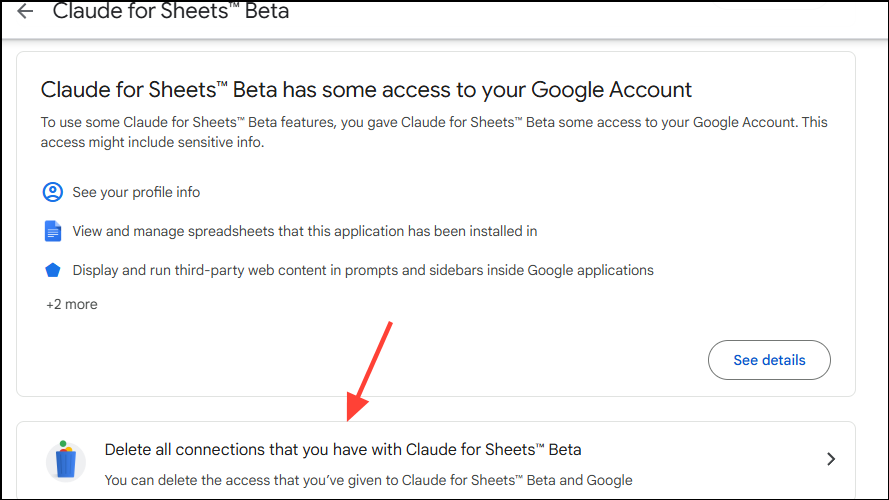Click the blue pentagon web content icon
The height and width of the screenshot is (500, 889).
[53, 270]
